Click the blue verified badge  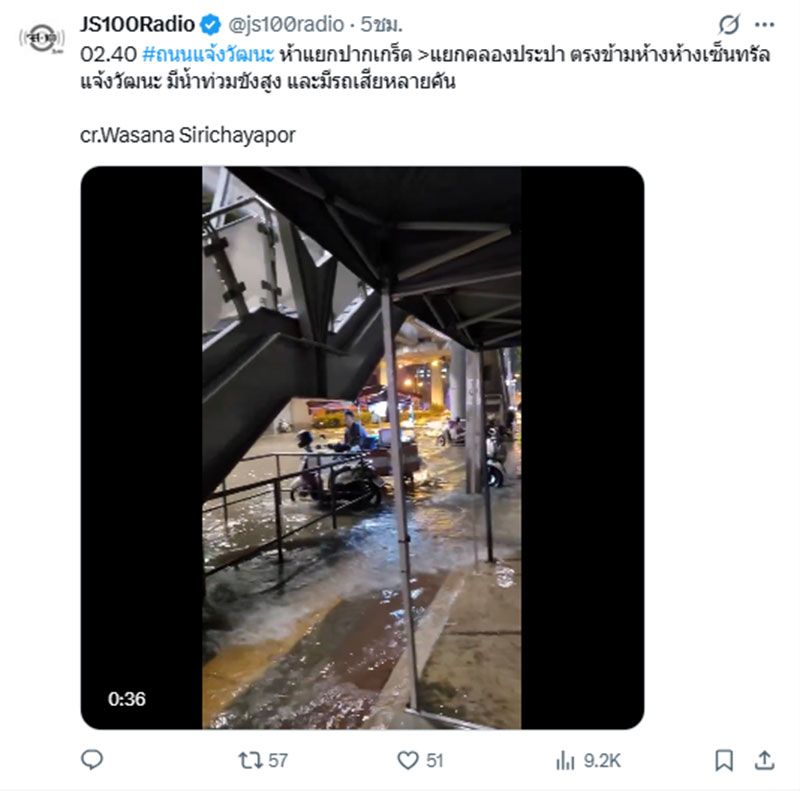point(211,24)
